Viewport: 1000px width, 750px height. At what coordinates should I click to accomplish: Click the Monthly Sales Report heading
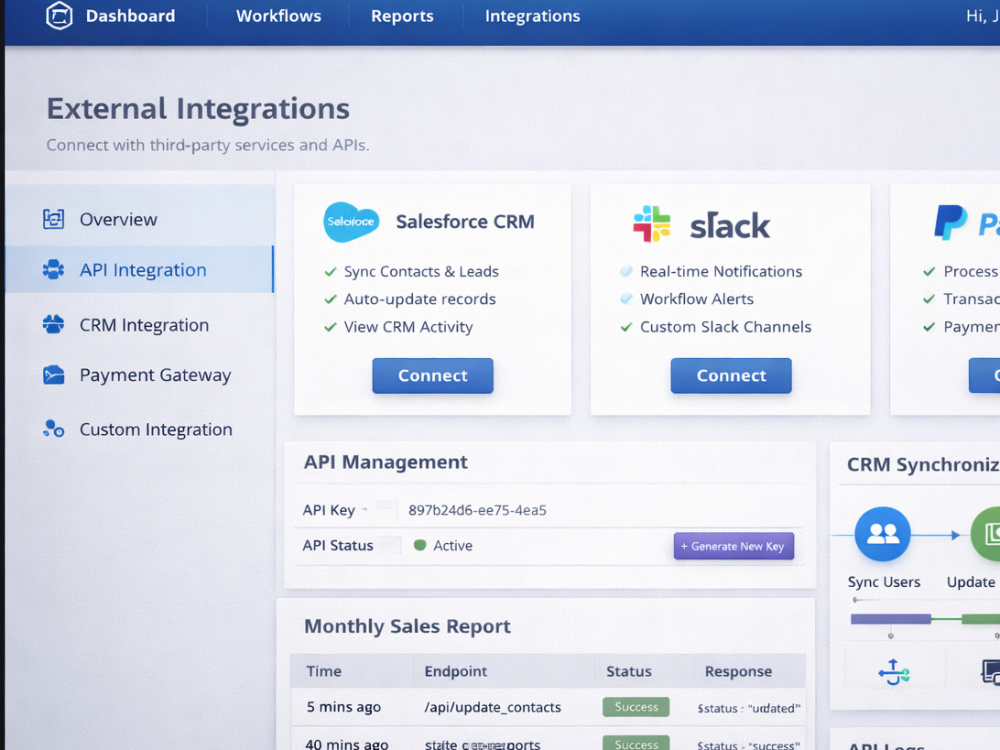407,626
